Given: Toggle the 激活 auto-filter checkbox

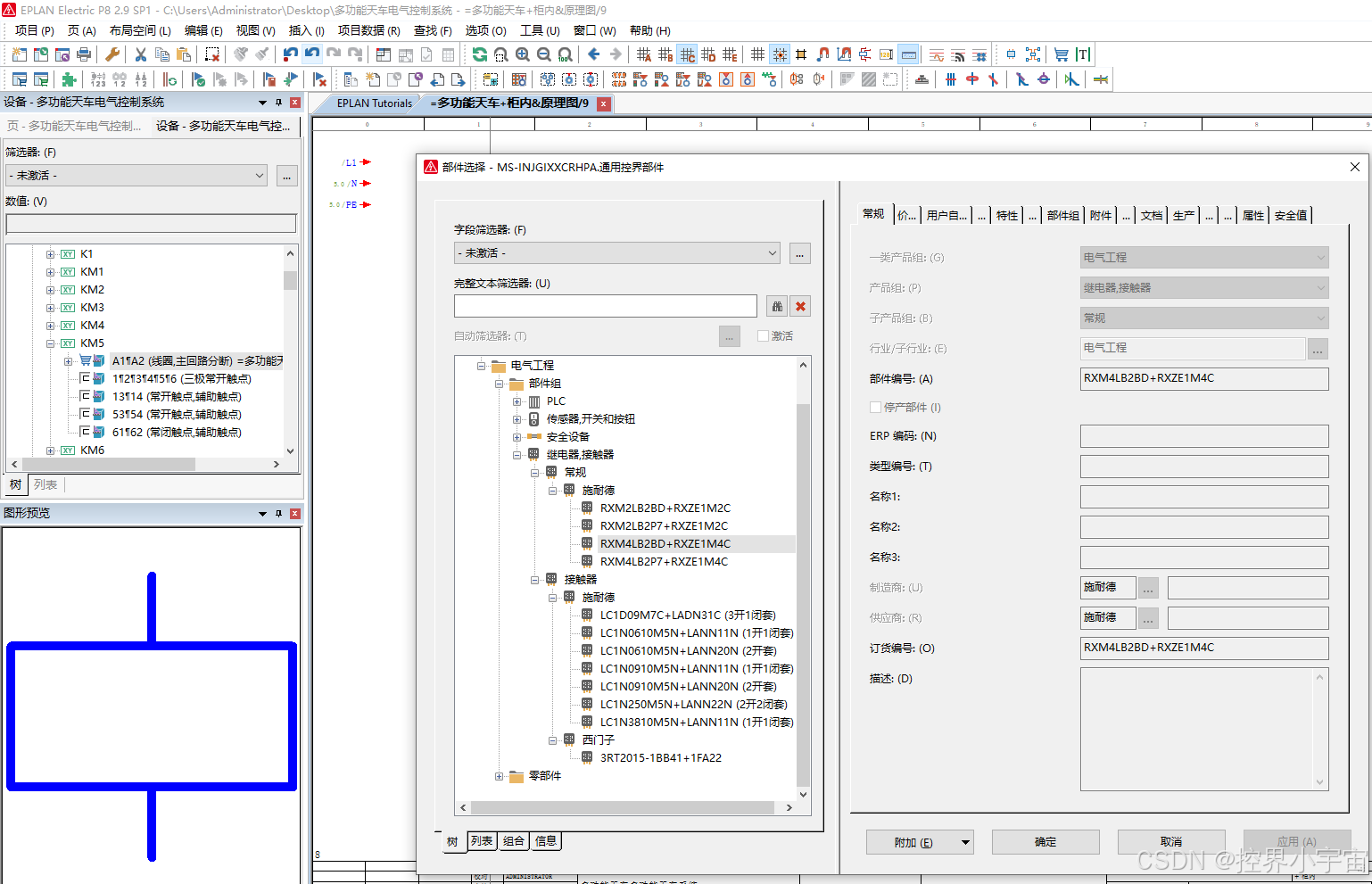Looking at the screenshot, I should pyautogui.click(x=763, y=335).
